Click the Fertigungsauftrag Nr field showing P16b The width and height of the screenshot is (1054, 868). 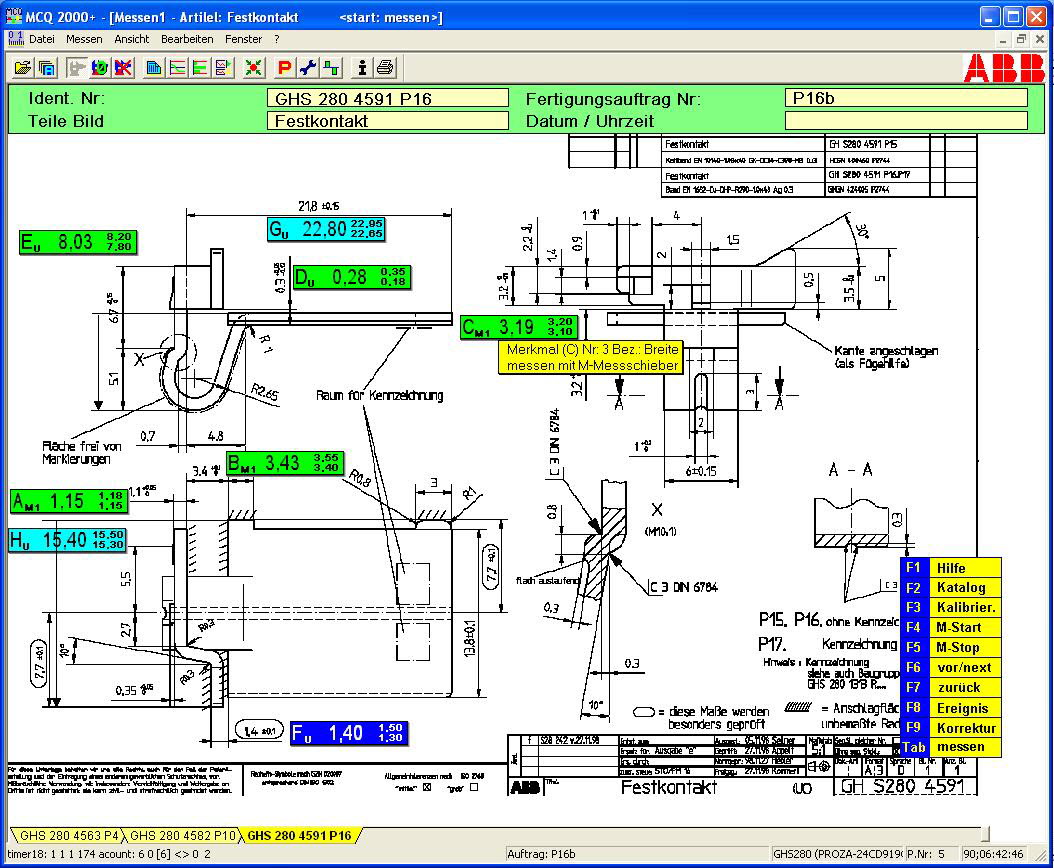pos(906,98)
